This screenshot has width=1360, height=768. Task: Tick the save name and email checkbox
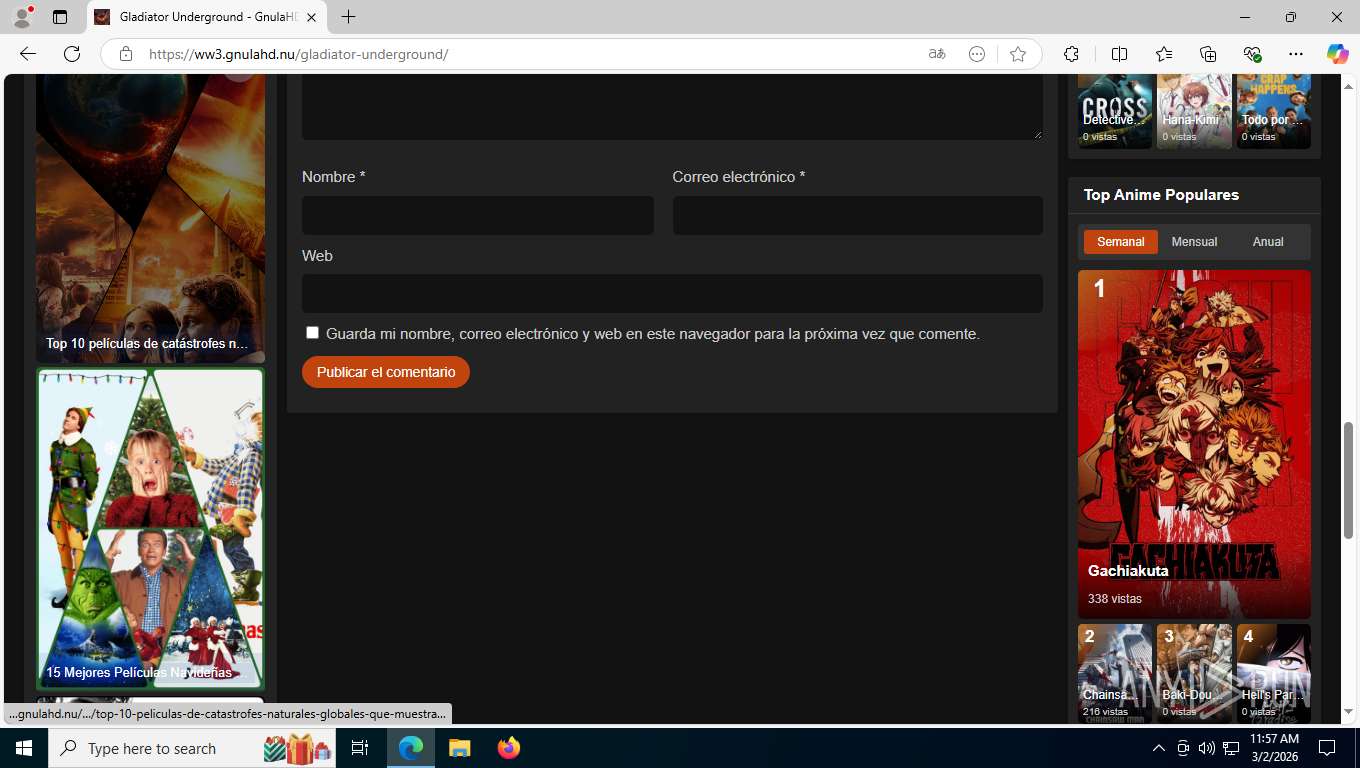312,333
